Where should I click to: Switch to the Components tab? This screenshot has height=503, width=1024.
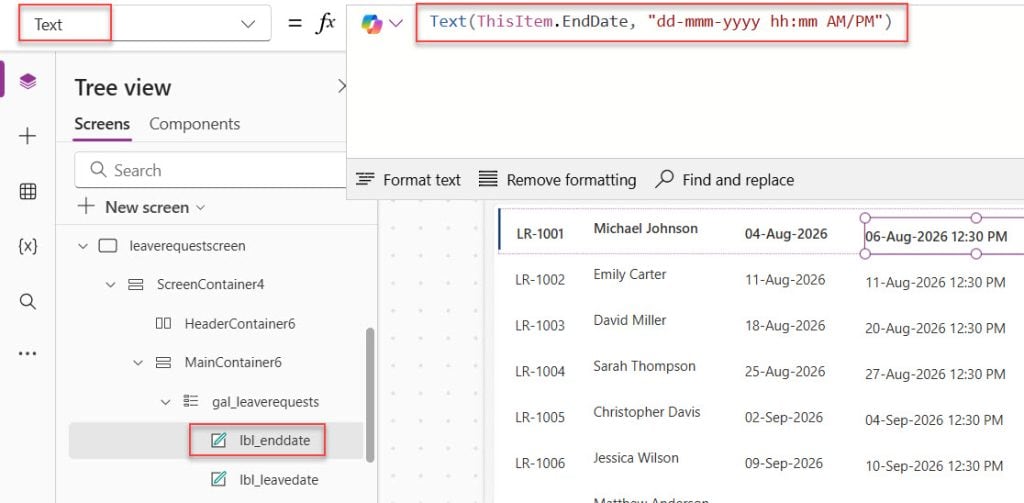(195, 124)
